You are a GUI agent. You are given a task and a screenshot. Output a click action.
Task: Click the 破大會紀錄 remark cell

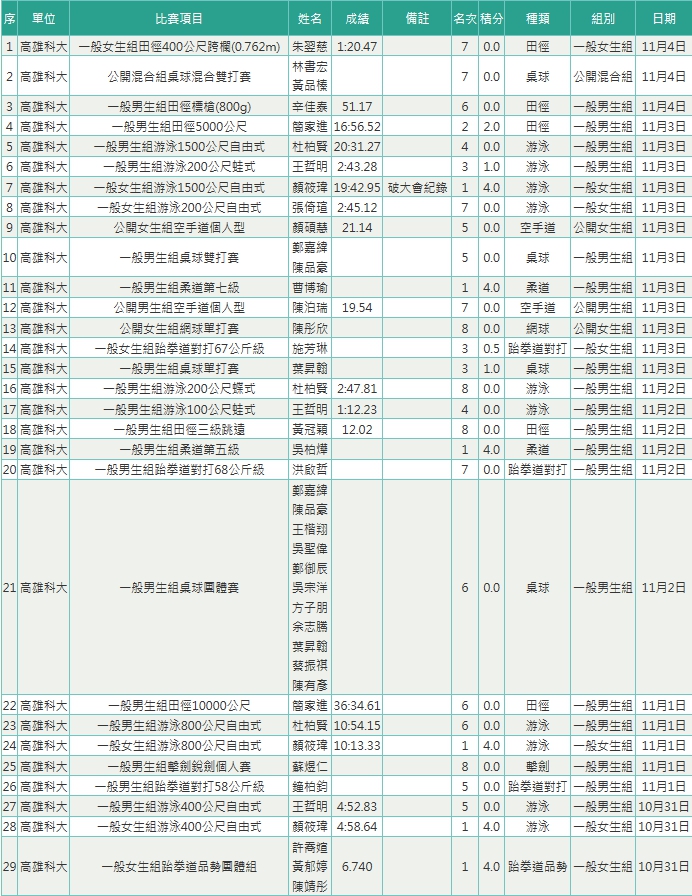click(417, 187)
